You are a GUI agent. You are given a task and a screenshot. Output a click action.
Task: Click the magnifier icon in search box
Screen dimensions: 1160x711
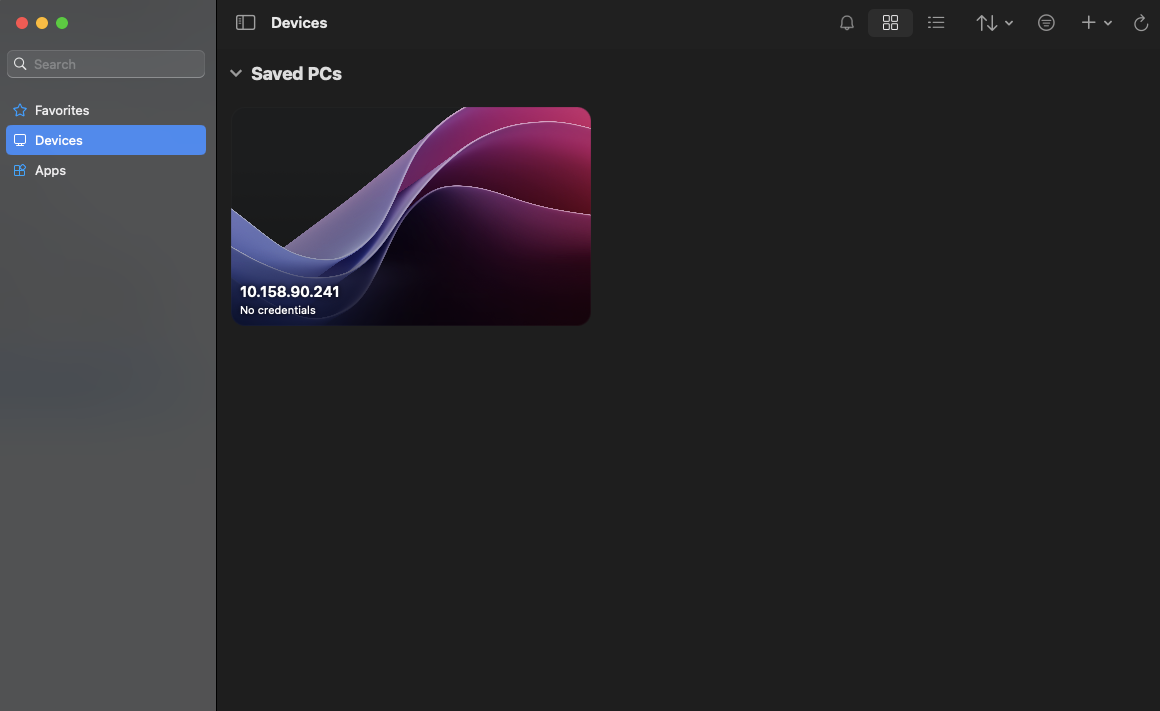click(20, 64)
